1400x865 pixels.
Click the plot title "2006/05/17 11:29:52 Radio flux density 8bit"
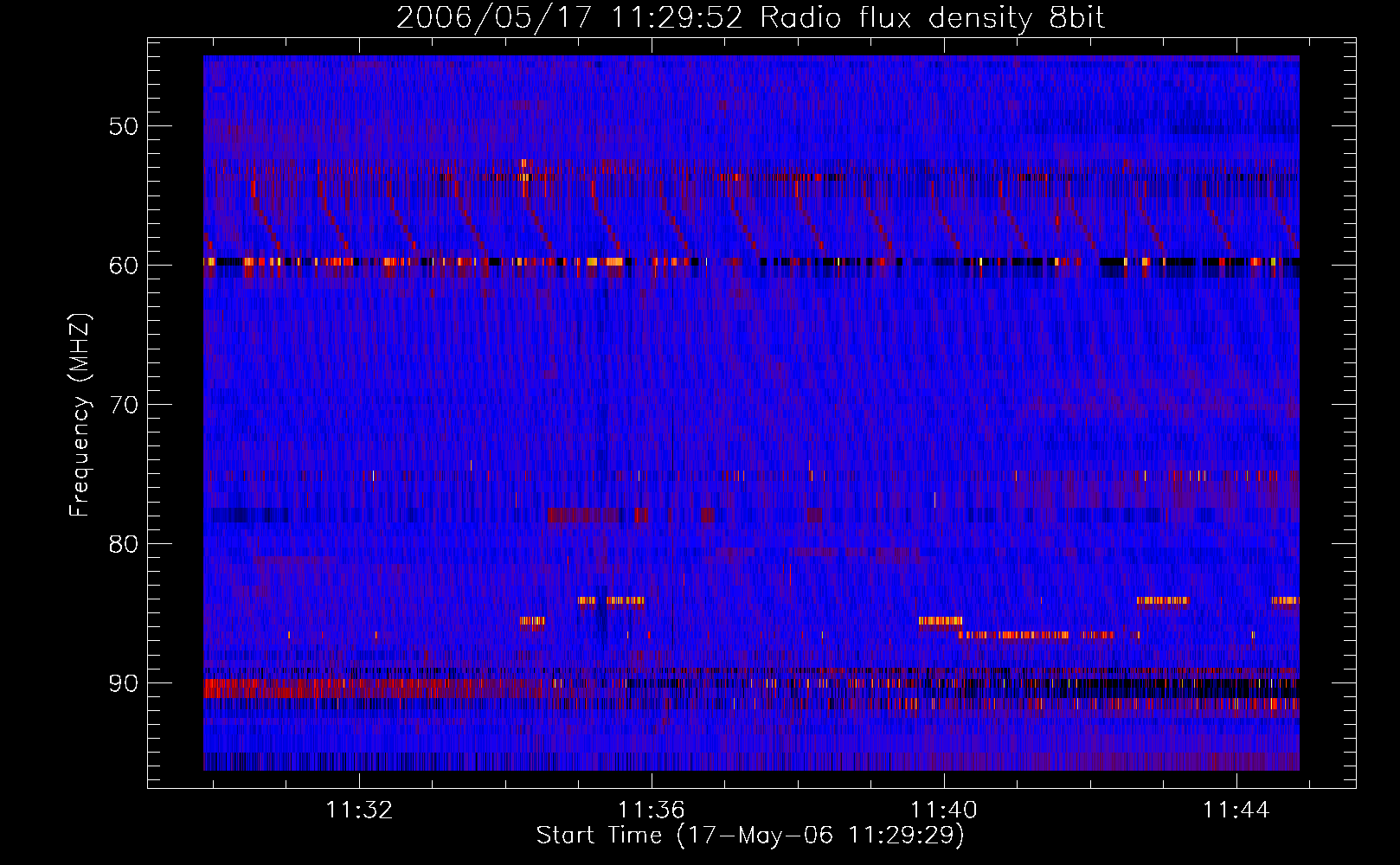coord(751,17)
